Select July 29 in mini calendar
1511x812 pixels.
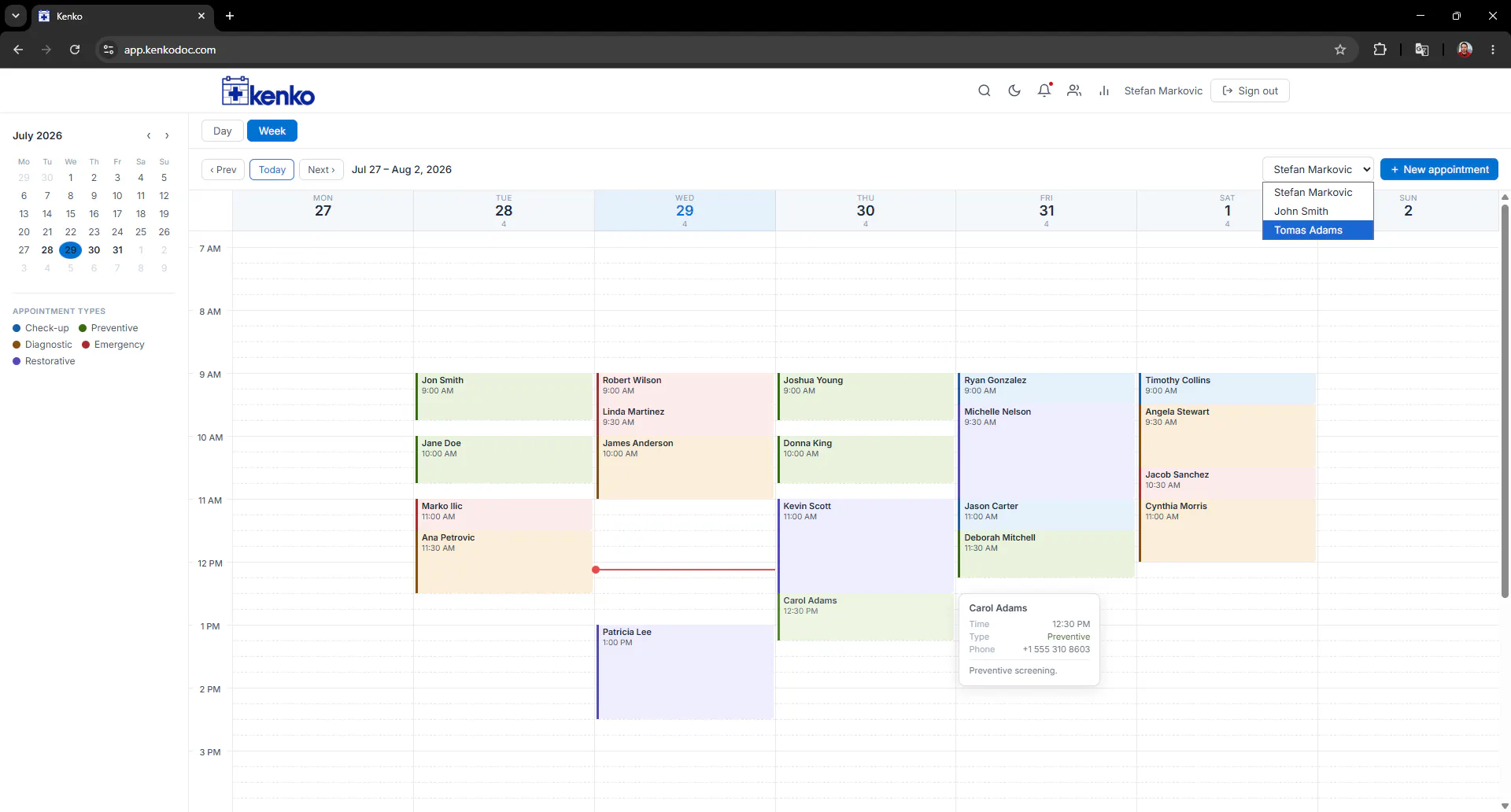click(x=71, y=249)
